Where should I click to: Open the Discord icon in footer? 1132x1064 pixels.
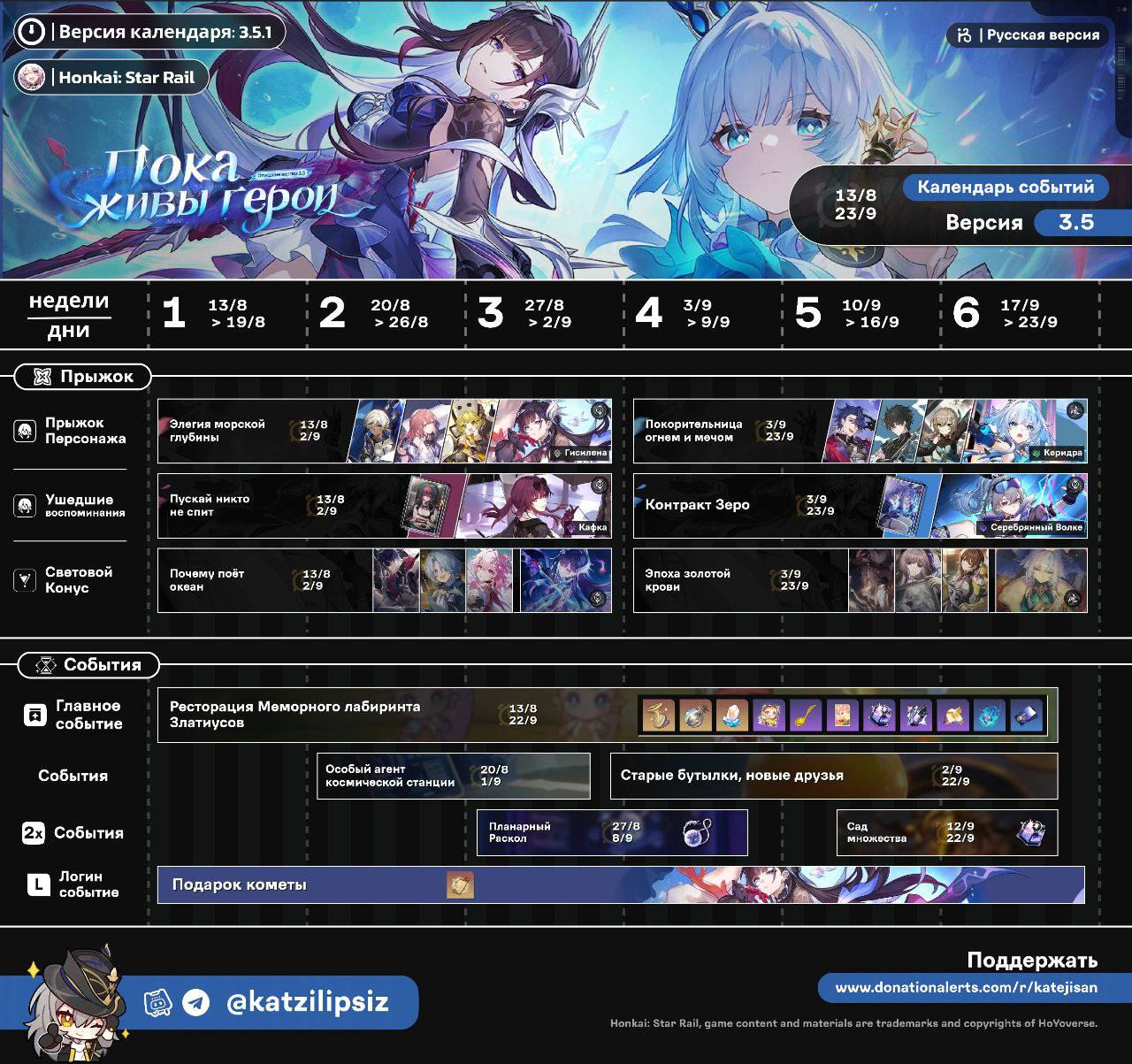click(157, 1002)
